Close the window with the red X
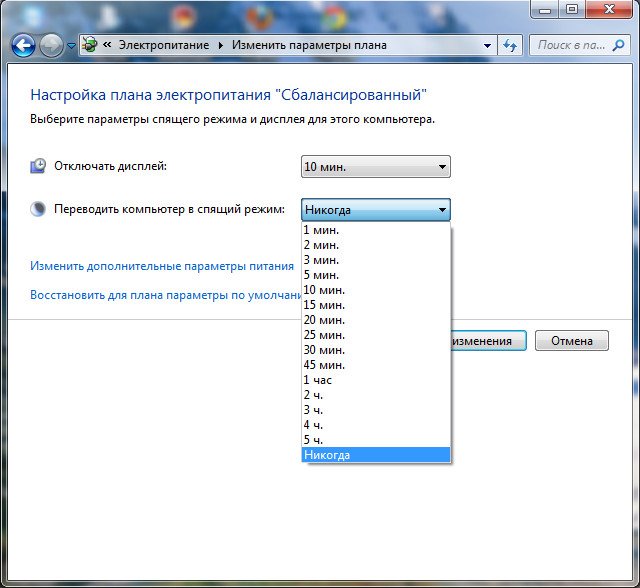 pyautogui.click(x=609, y=10)
